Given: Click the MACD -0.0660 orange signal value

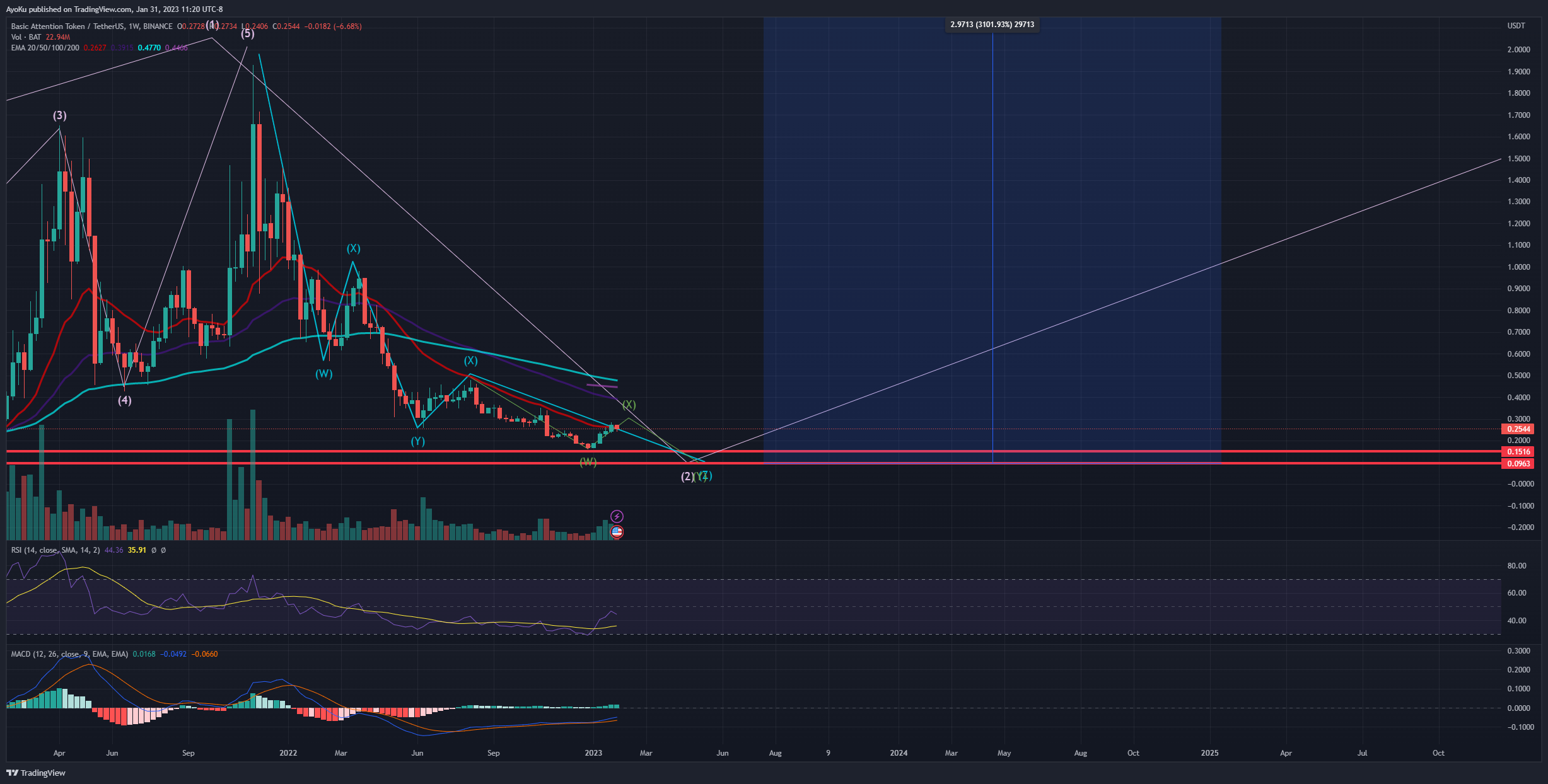Looking at the screenshot, I should (204, 654).
